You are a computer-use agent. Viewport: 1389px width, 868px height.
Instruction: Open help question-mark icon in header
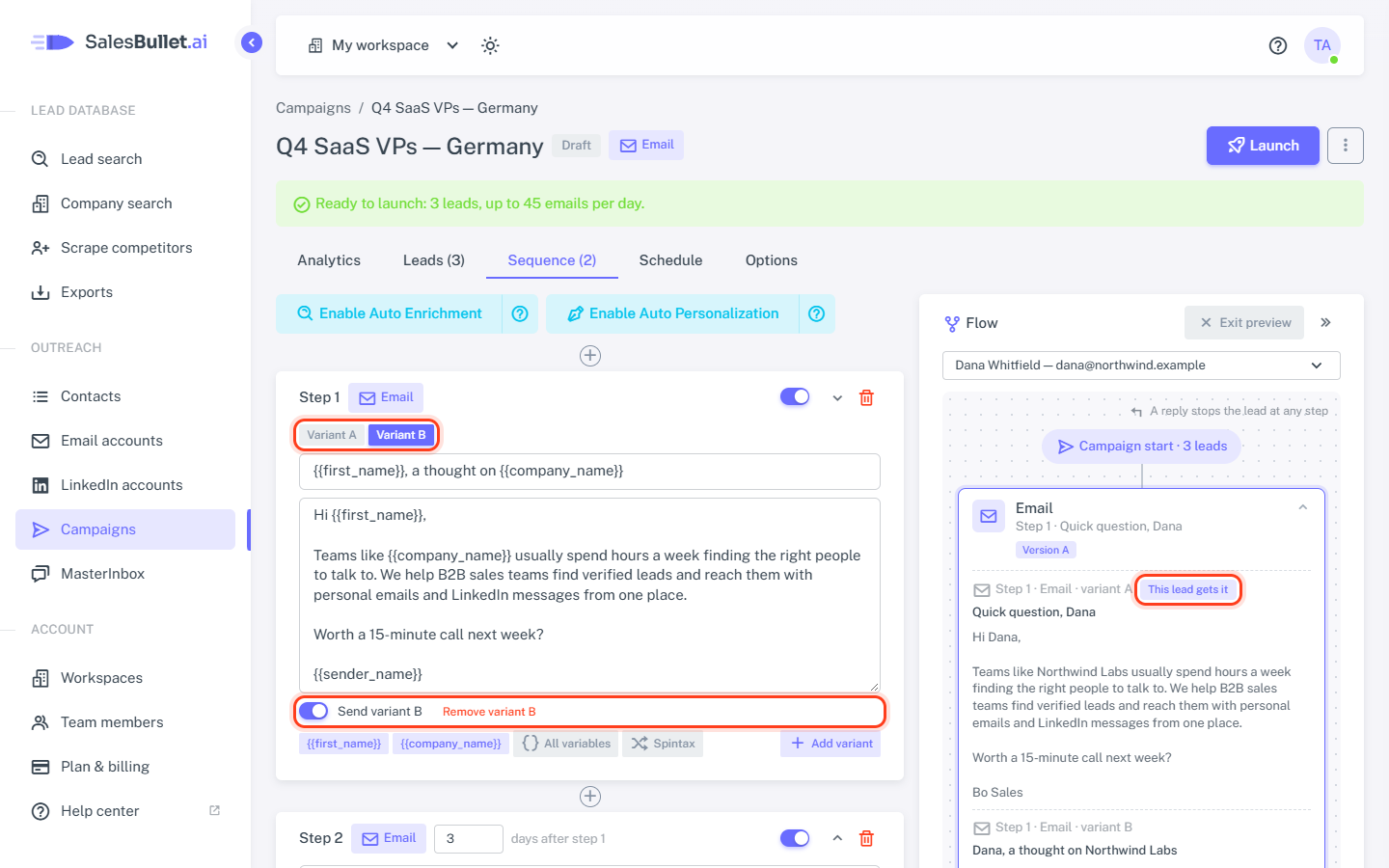[1278, 45]
